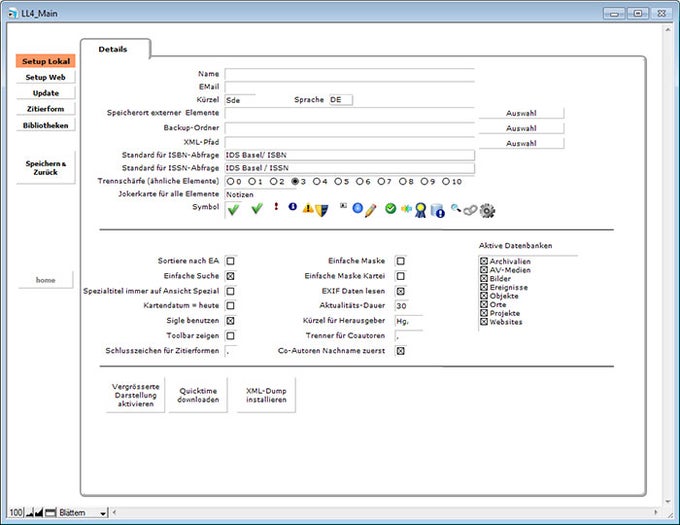The height and width of the screenshot is (525, 680).
Task: Click Auswahl button for XML-Pfad
Action: (521, 143)
